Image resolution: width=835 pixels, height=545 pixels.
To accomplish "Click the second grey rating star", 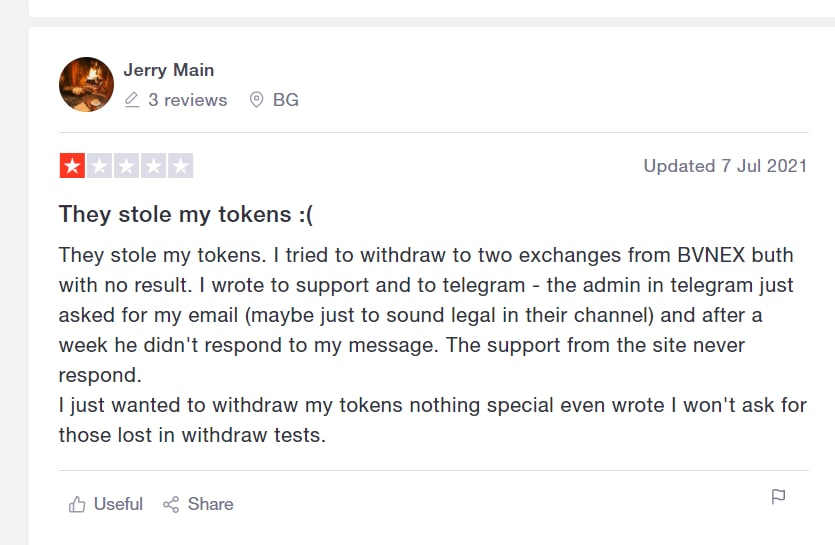I will [99, 166].
